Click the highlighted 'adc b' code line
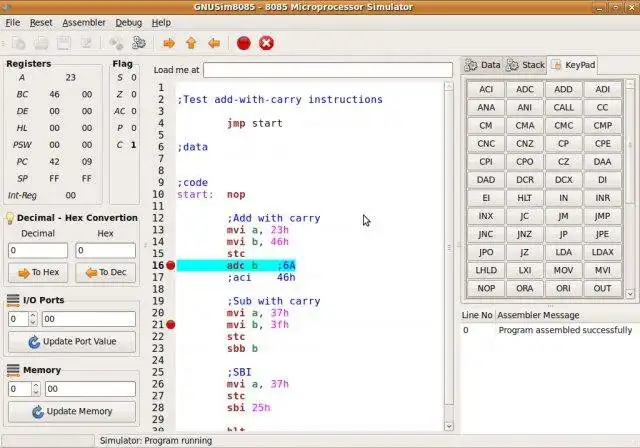Viewport: 640px width, 448px height. tap(236, 266)
